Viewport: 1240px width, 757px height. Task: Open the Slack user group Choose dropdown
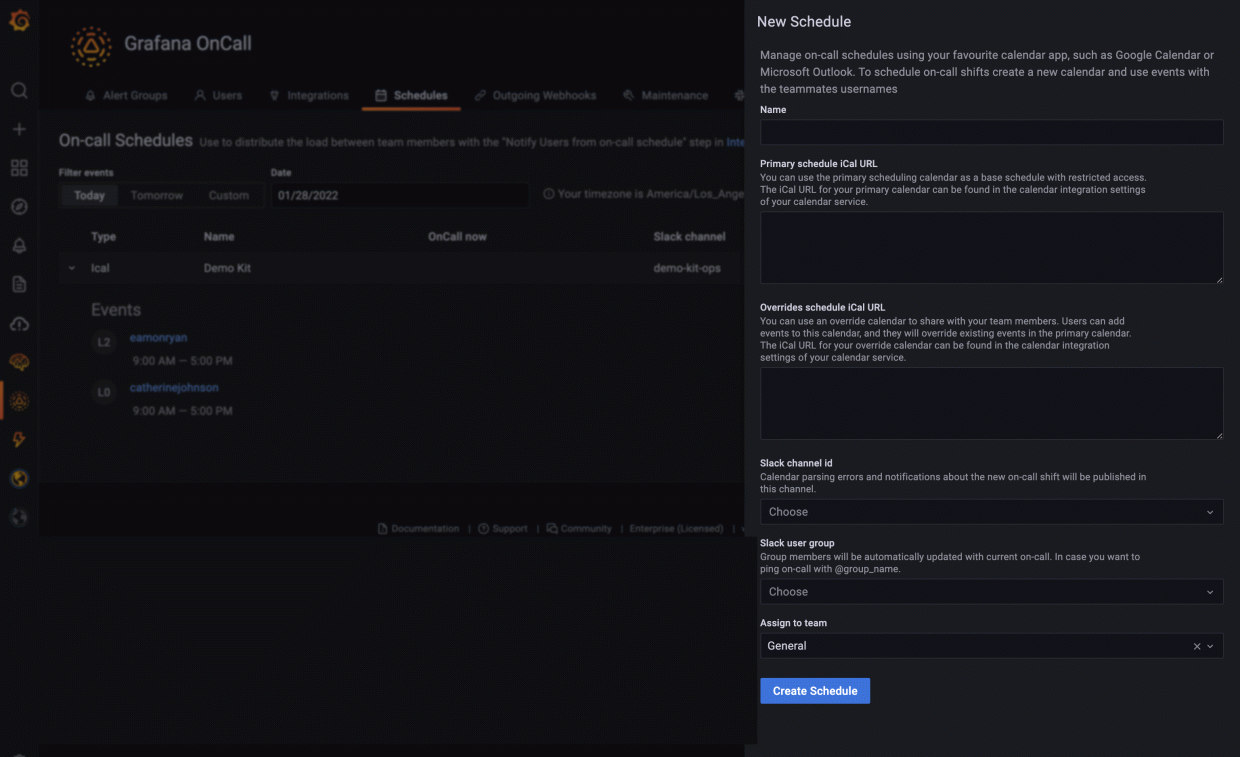991,591
